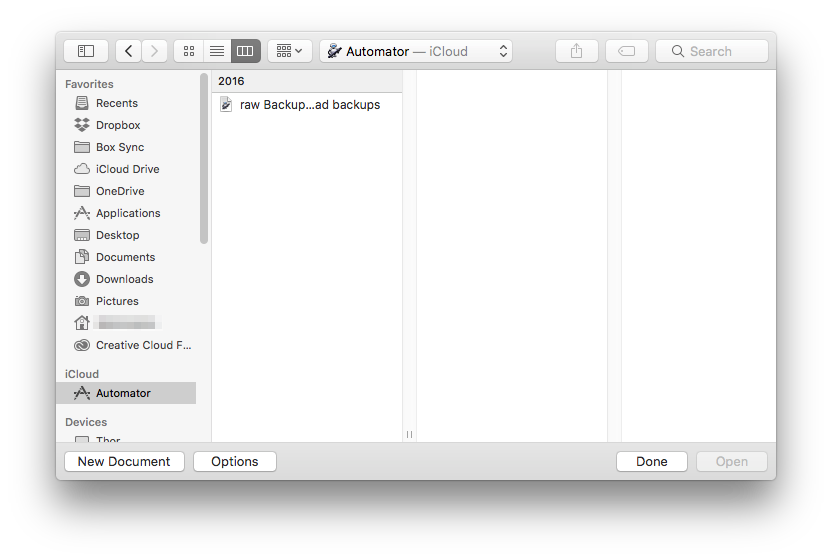
Task: Go back with the left chevron
Action: [128, 51]
